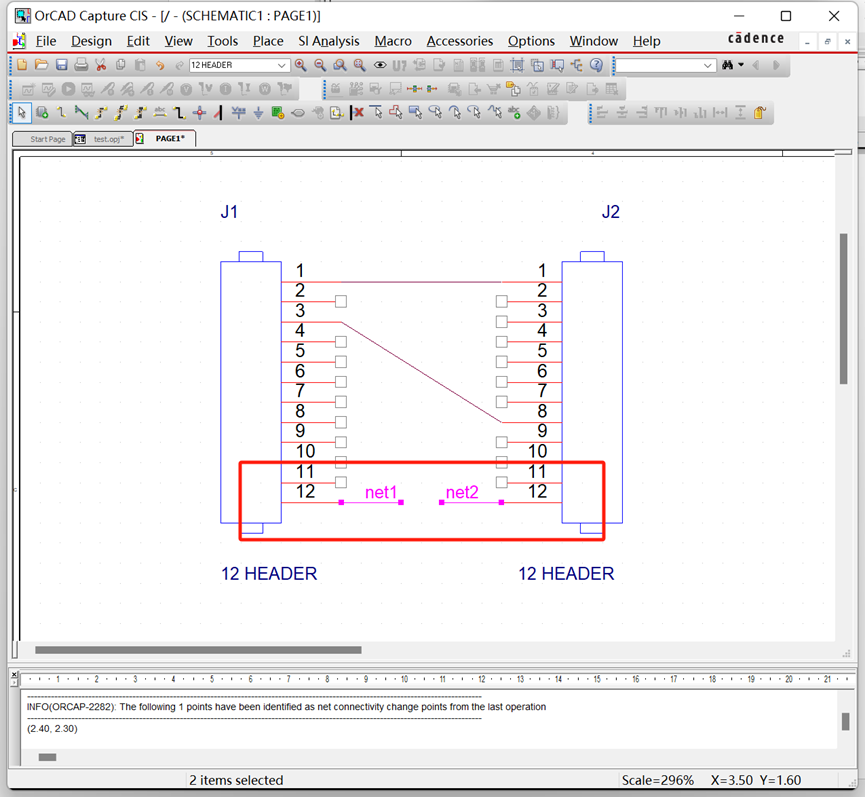Click the yellow tag icon on alignment toolbar
Screen dimensions: 865x797
click(759, 112)
